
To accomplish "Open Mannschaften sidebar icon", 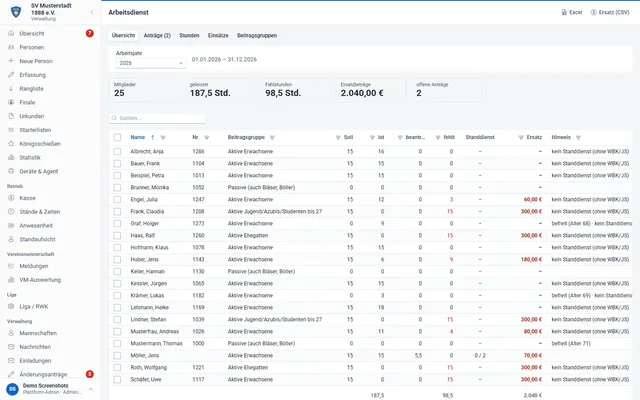I will pos(11,333).
